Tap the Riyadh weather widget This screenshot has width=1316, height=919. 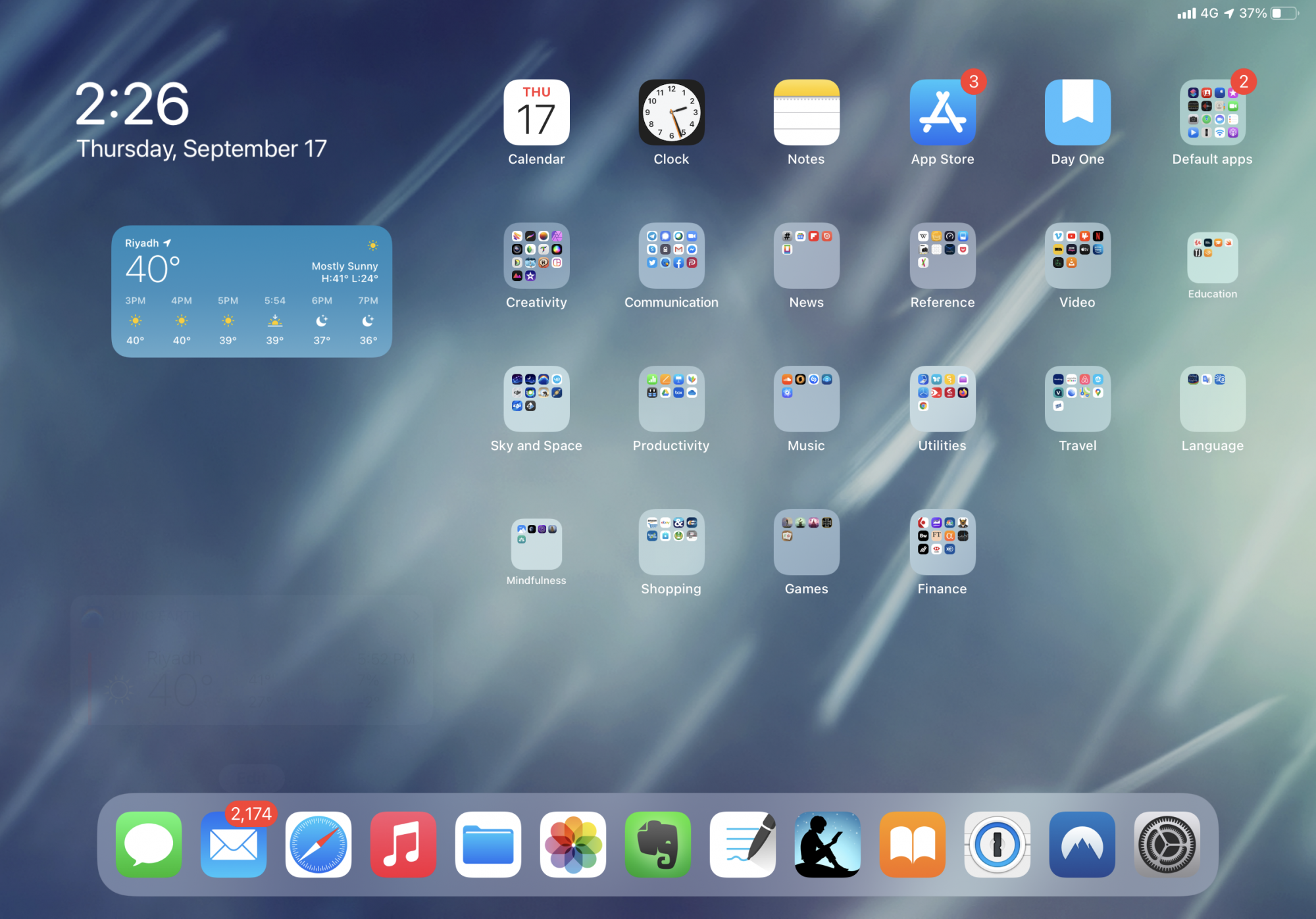click(251, 291)
